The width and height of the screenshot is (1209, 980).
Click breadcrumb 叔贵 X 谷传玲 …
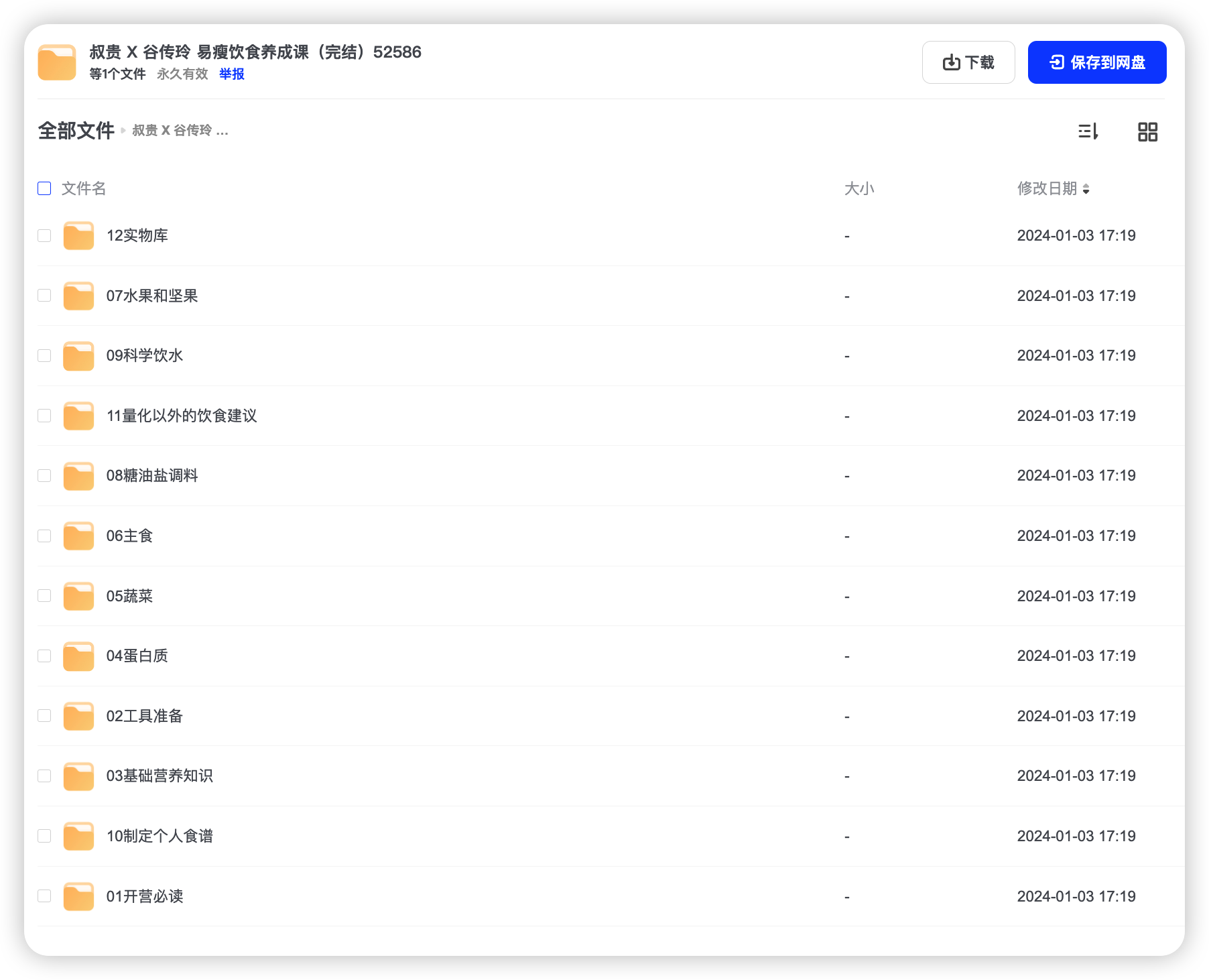tap(180, 131)
